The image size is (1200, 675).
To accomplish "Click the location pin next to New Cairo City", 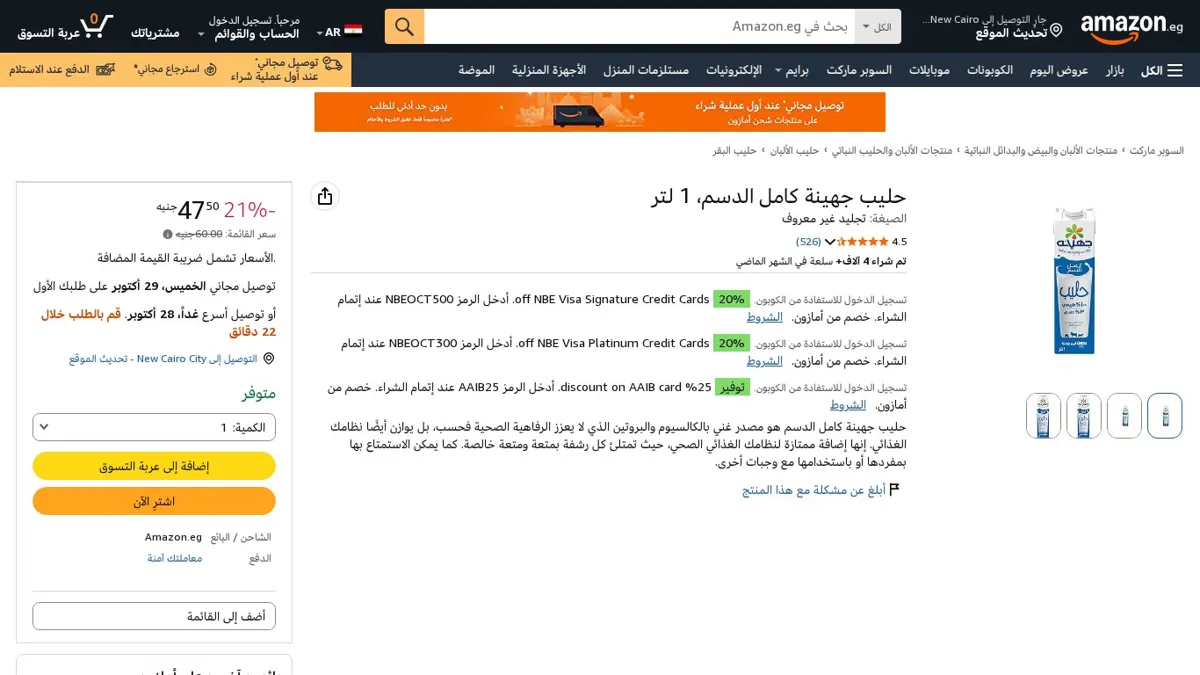I will [269, 358].
